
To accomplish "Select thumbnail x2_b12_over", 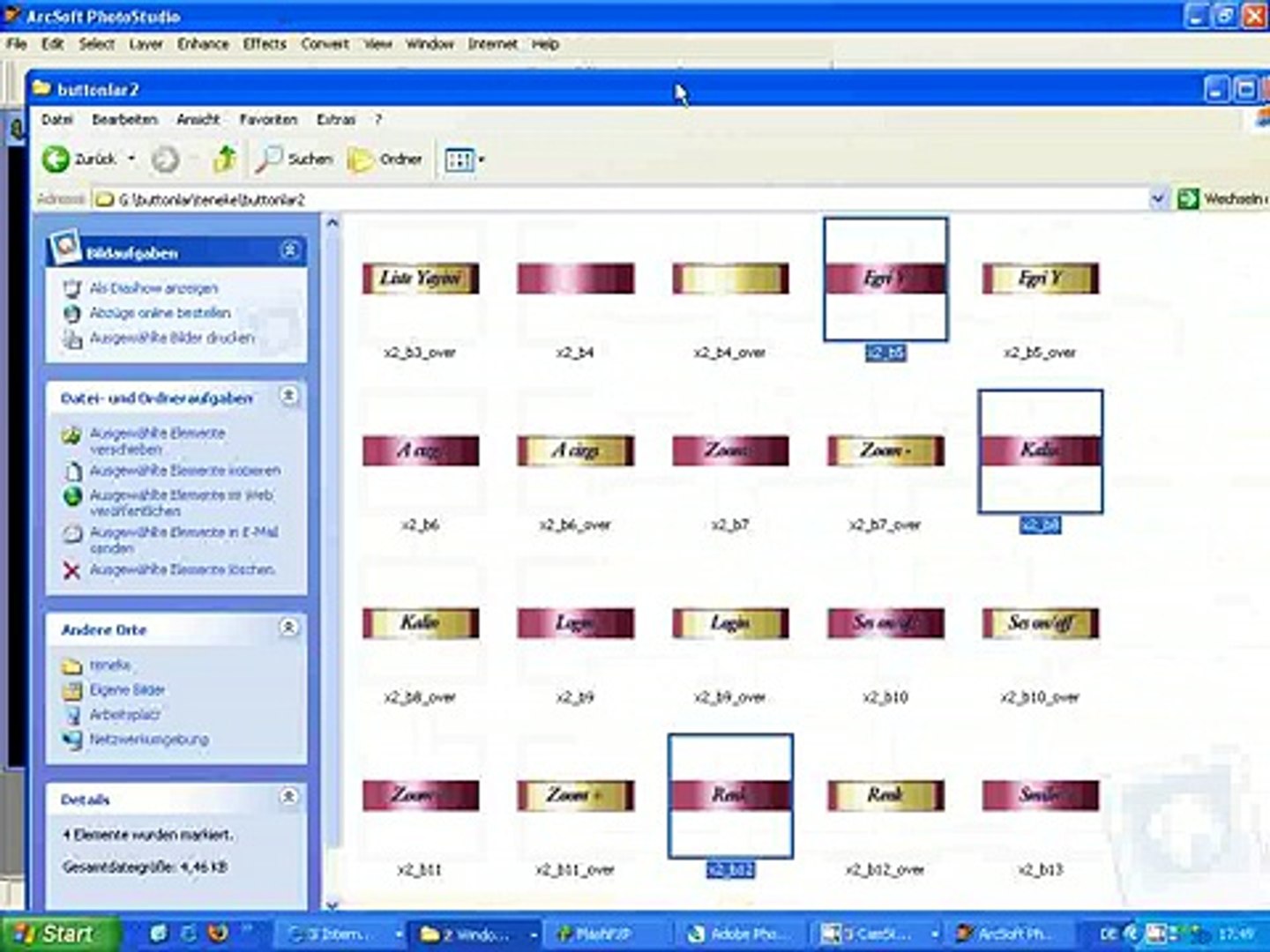I will (885, 796).
